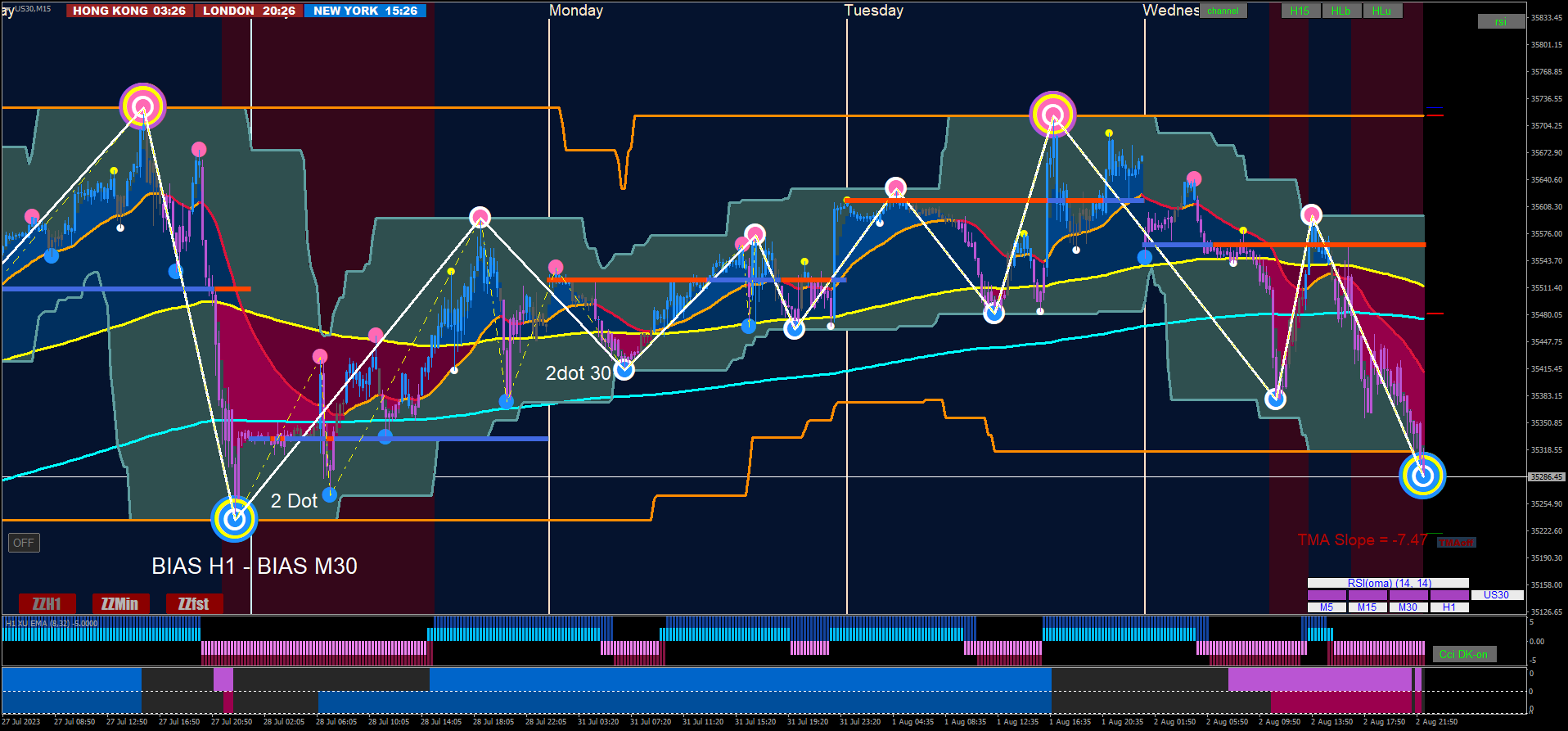Select the white-ringed pink swing-high marker on Monday
1568x731 pixels.
(755, 235)
